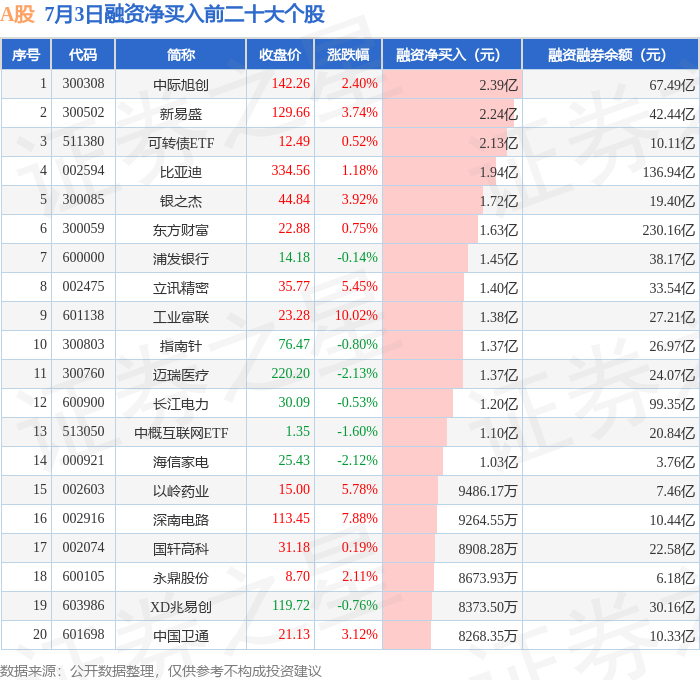Select stock code 601138
The image size is (700, 680).
coord(83,315)
